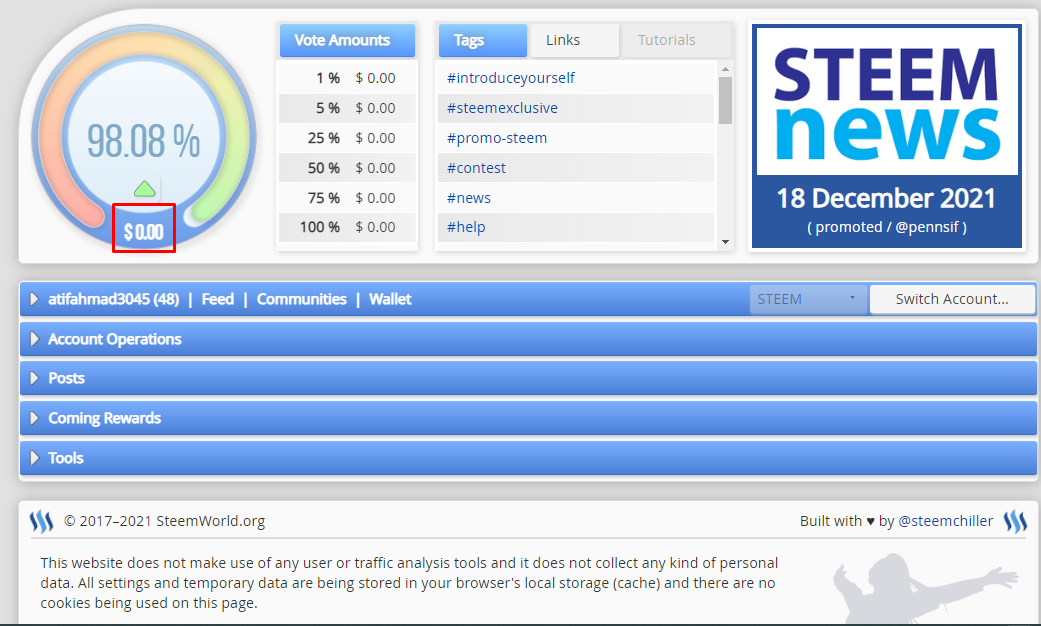Open the Wallet link
The image size is (1041, 626).
390,299
